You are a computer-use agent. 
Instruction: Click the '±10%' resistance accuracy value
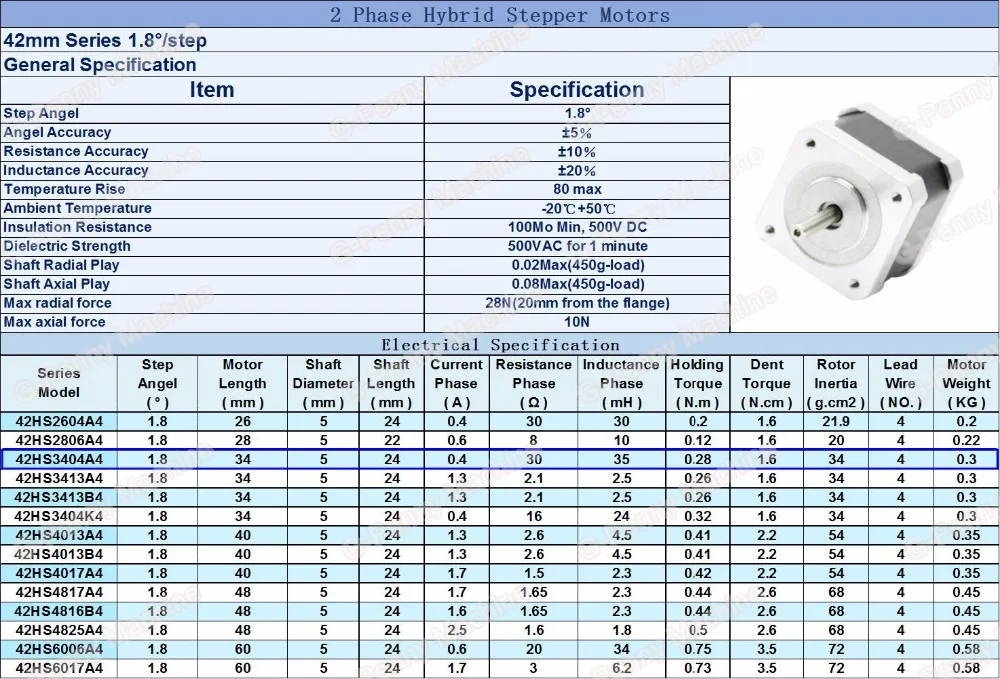(x=577, y=152)
